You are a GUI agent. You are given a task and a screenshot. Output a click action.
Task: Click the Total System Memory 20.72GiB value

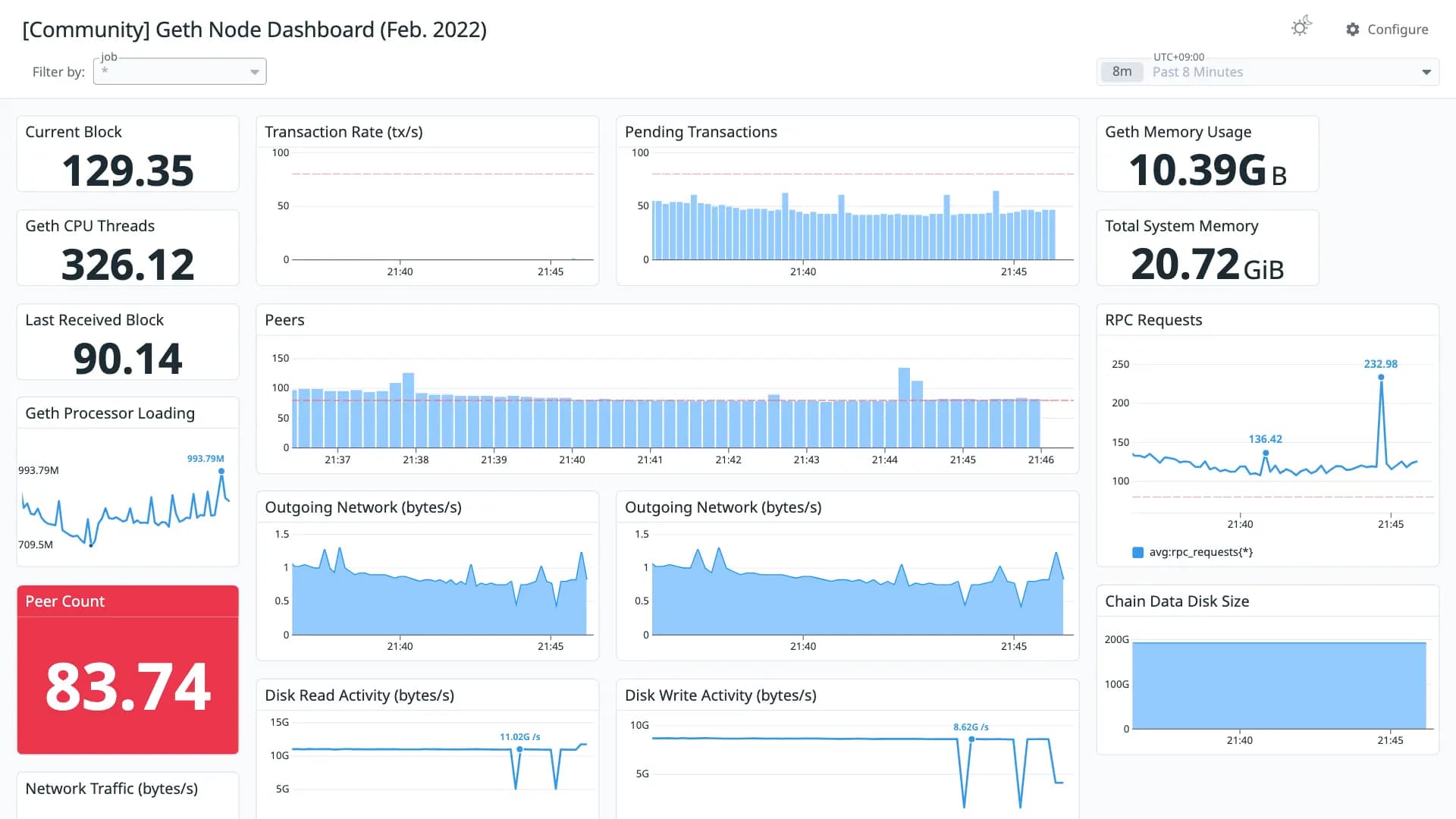(1208, 264)
